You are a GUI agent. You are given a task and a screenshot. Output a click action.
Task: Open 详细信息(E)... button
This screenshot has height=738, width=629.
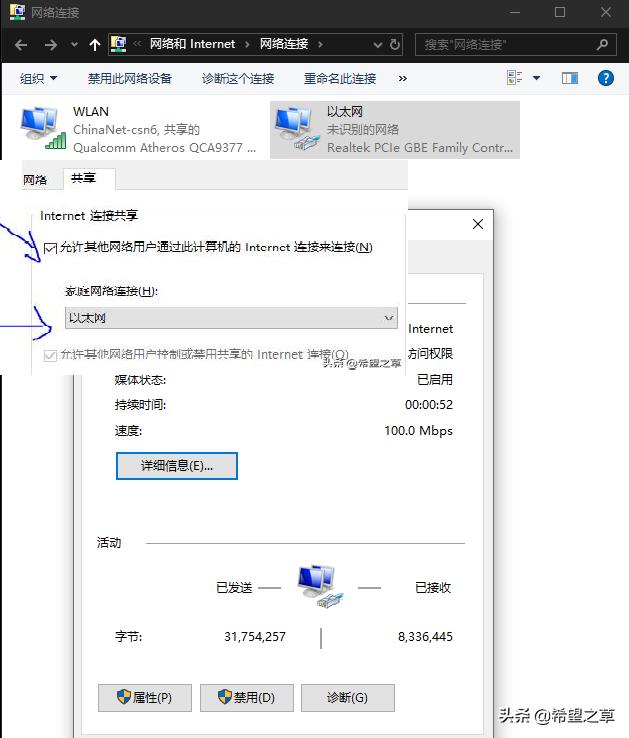coord(177,466)
